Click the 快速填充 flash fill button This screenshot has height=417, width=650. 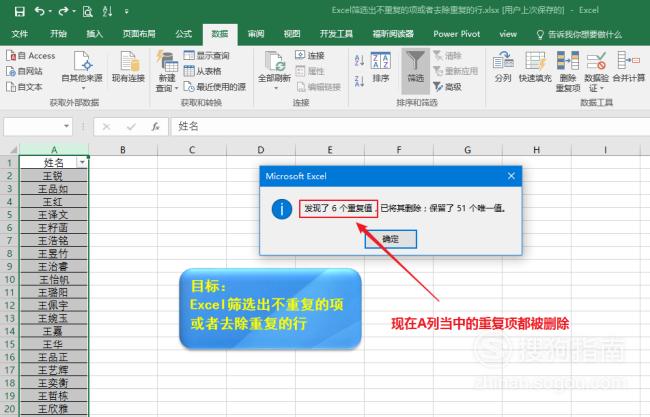click(x=535, y=66)
